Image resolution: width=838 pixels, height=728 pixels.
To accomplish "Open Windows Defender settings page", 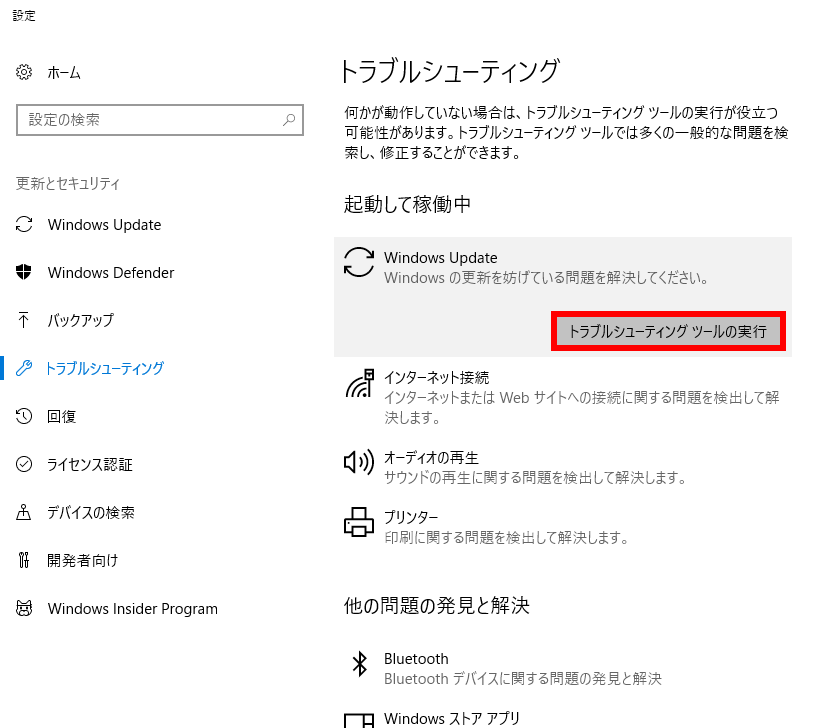I will tap(111, 273).
